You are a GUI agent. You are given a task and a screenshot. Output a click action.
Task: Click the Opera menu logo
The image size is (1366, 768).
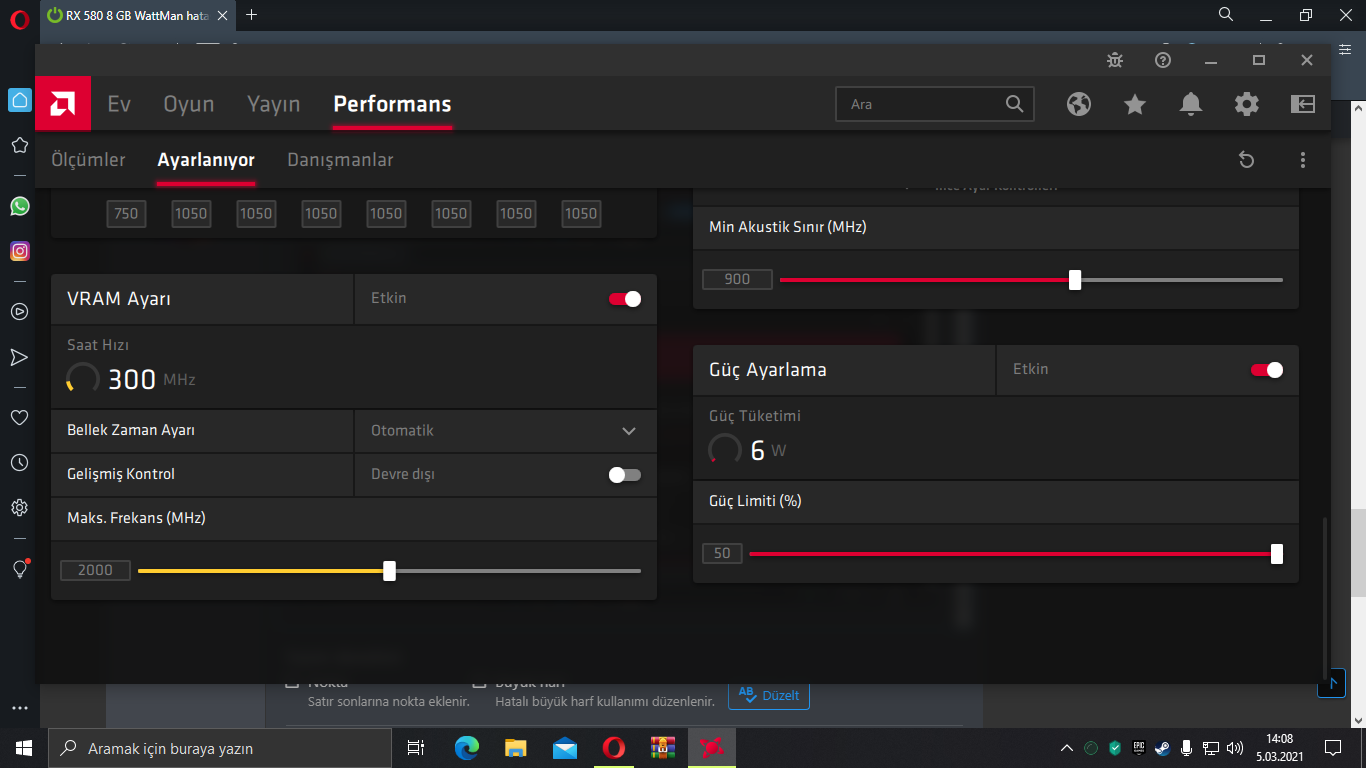pos(19,16)
